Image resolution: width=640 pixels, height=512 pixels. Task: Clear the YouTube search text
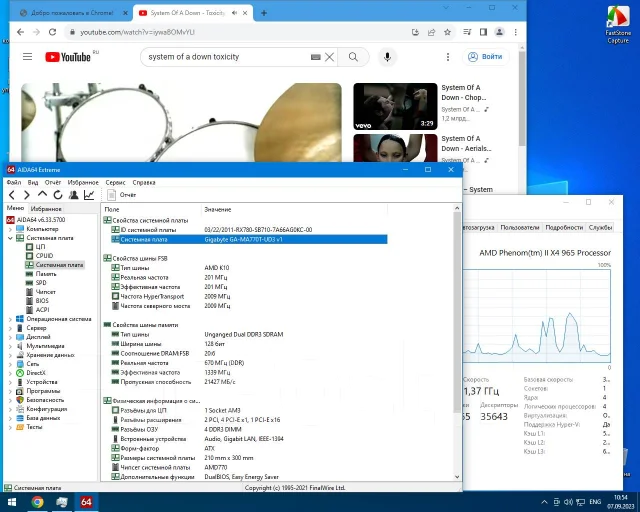pos(329,57)
